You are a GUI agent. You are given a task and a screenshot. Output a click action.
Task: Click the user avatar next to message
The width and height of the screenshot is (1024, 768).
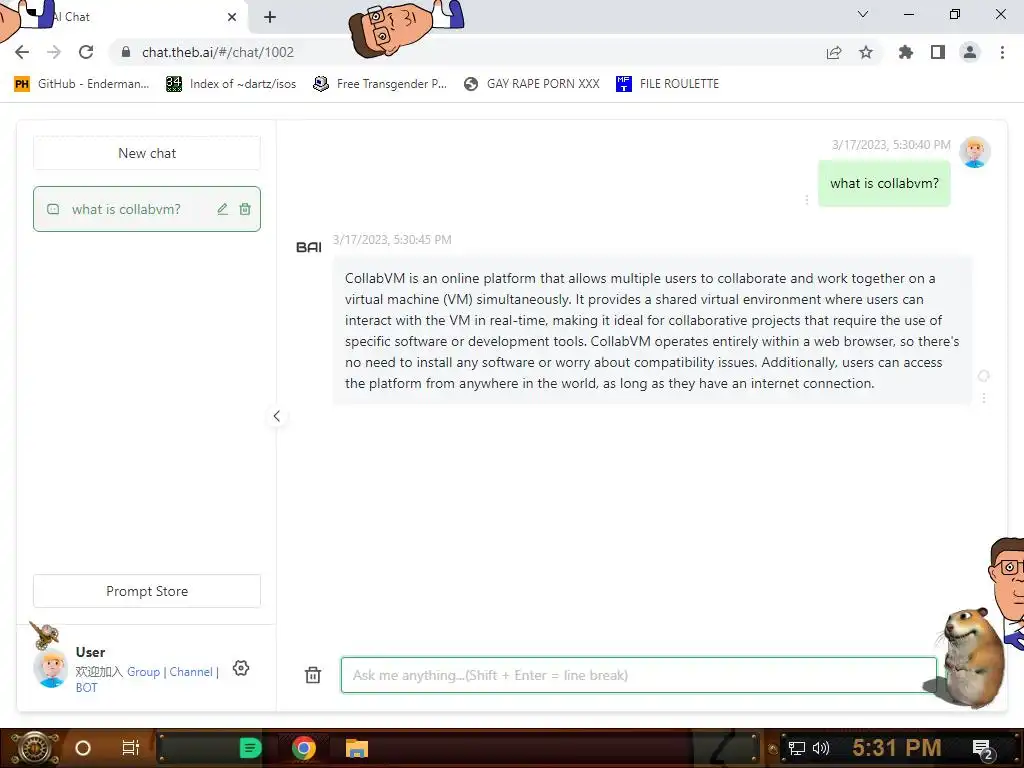[975, 152]
